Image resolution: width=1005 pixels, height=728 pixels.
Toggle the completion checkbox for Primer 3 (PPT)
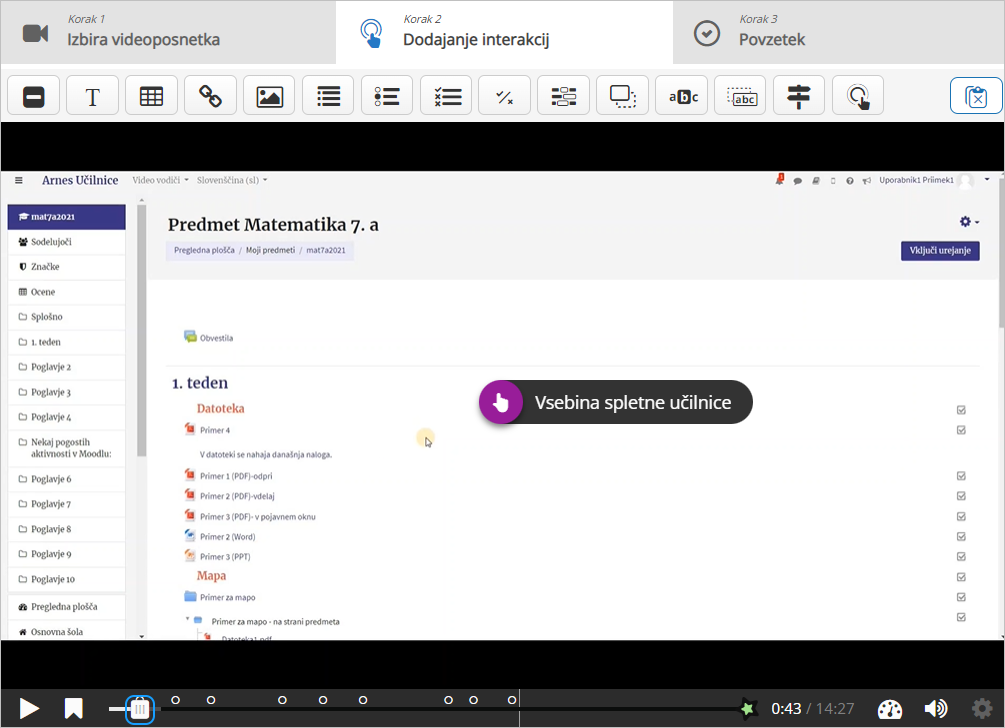coord(961,556)
